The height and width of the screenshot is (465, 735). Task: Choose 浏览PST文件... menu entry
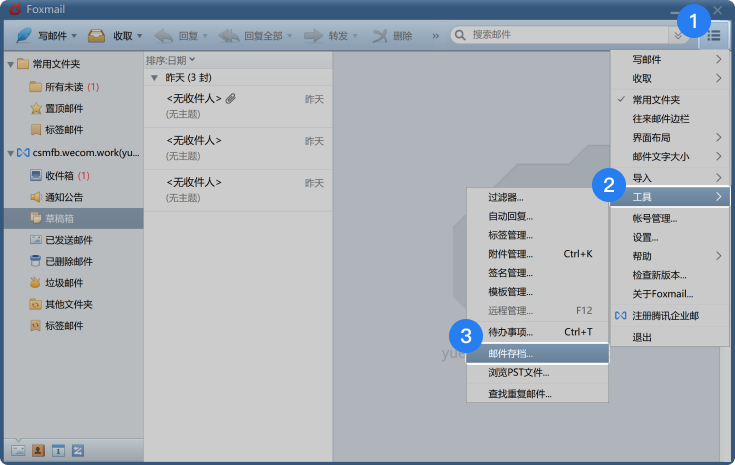(537, 373)
